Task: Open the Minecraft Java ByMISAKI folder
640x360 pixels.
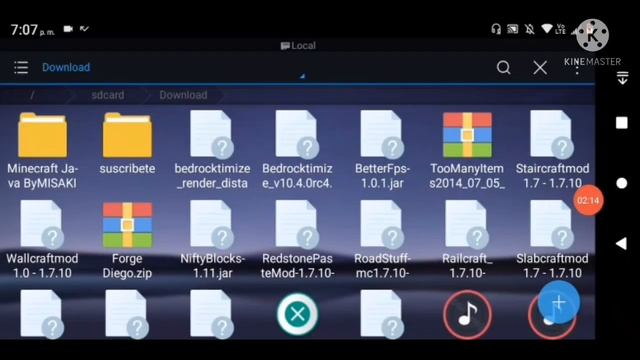Action: (42, 150)
